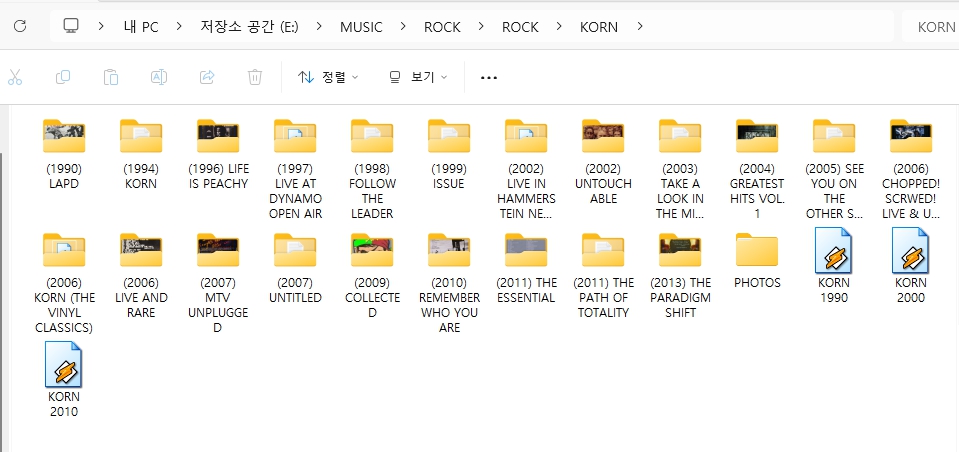This screenshot has height=452, width=959.
Task: Expand chevron after second ROCK breadcrumb
Action: coord(560,26)
